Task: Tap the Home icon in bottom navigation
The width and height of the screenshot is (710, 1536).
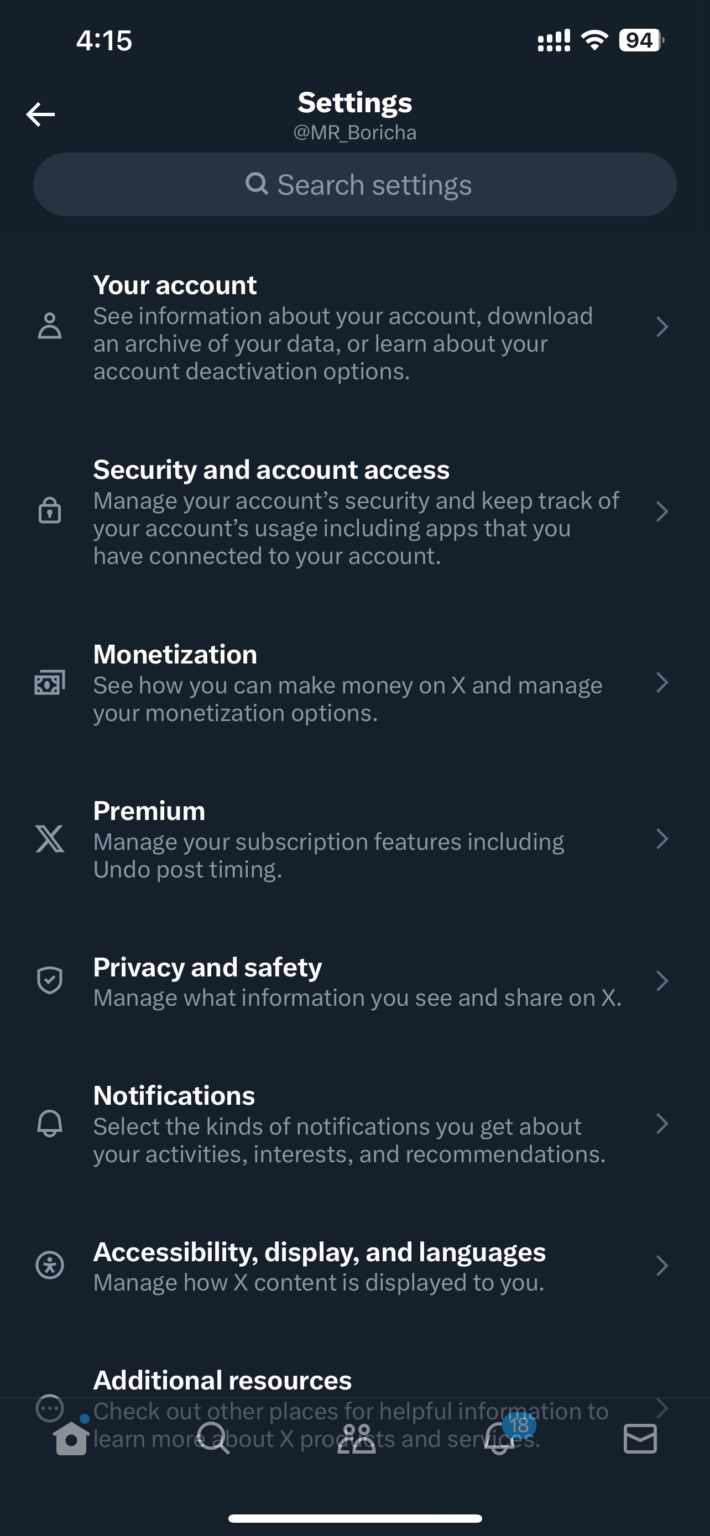Action: pyautogui.click(x=70, y=1440)
